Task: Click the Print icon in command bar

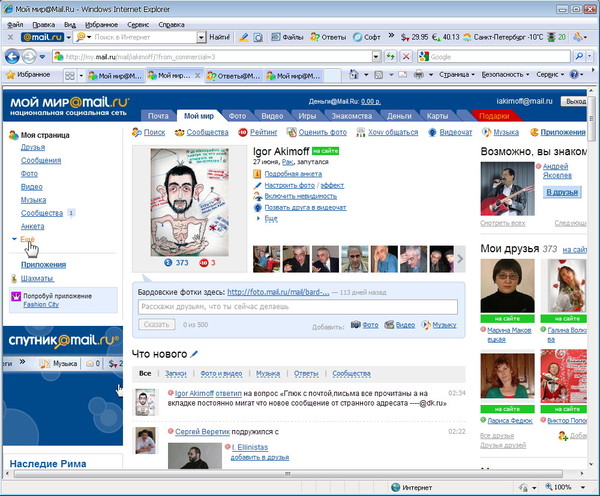Action: (x=419, y=75)
